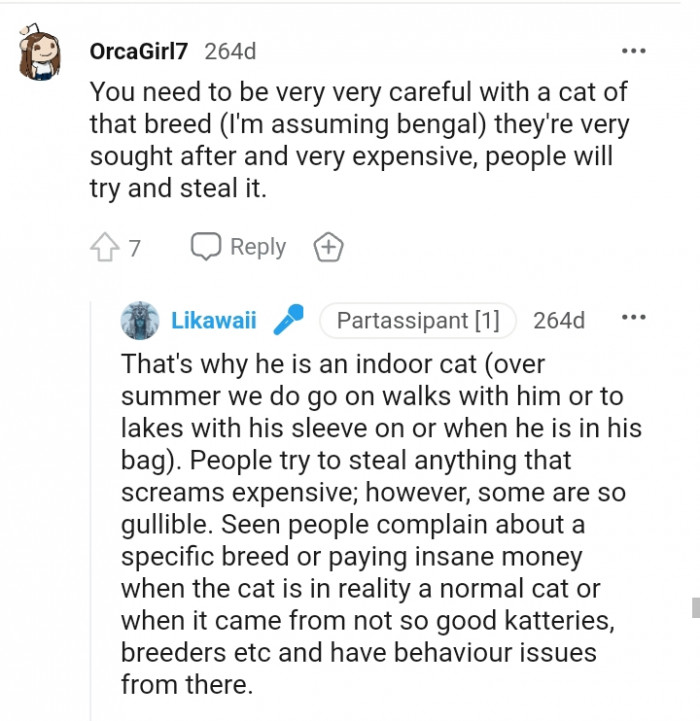Click the scrollbar handle on the right edge

pos(695,607)
